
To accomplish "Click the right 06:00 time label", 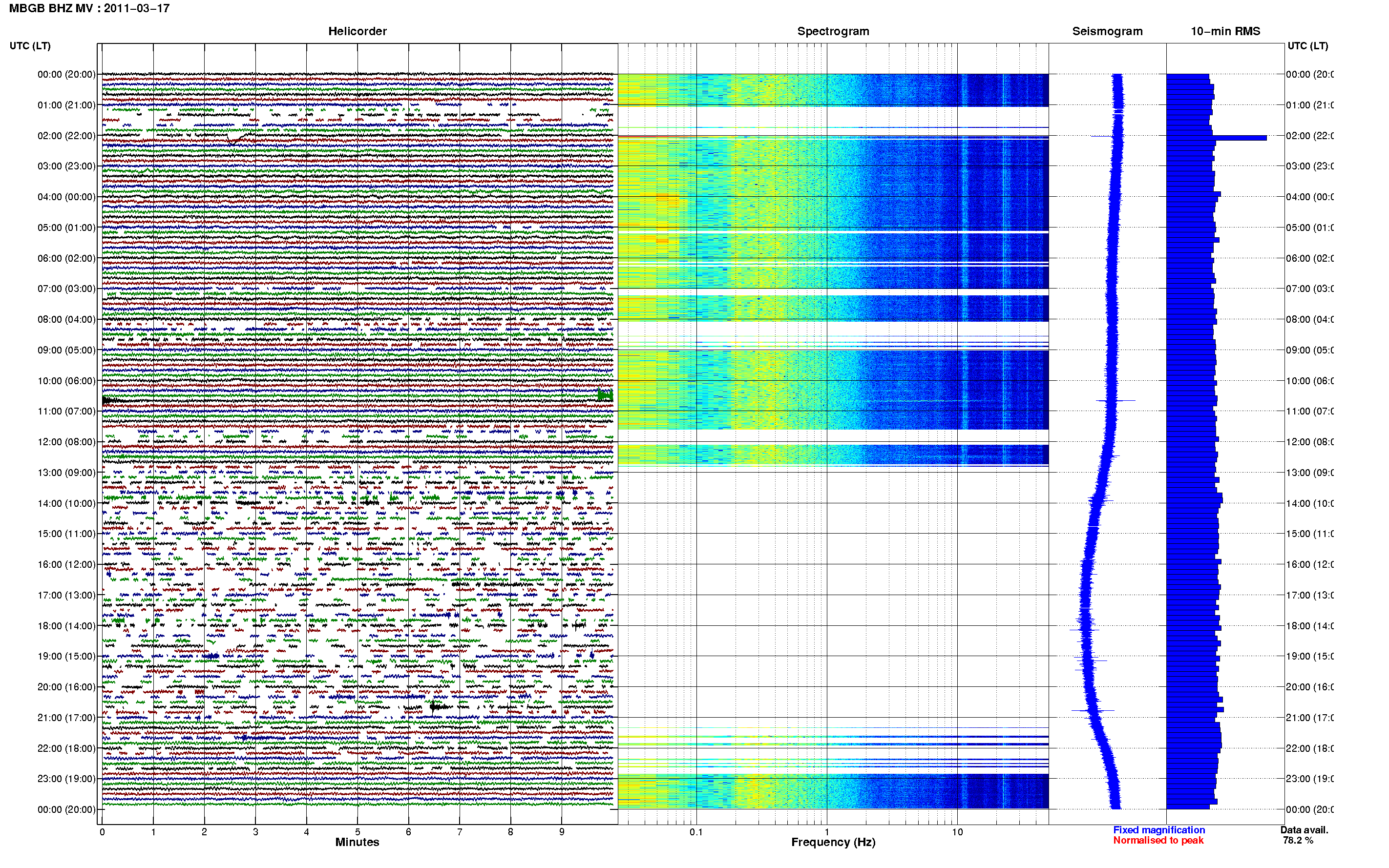I will pos(1309,259).
